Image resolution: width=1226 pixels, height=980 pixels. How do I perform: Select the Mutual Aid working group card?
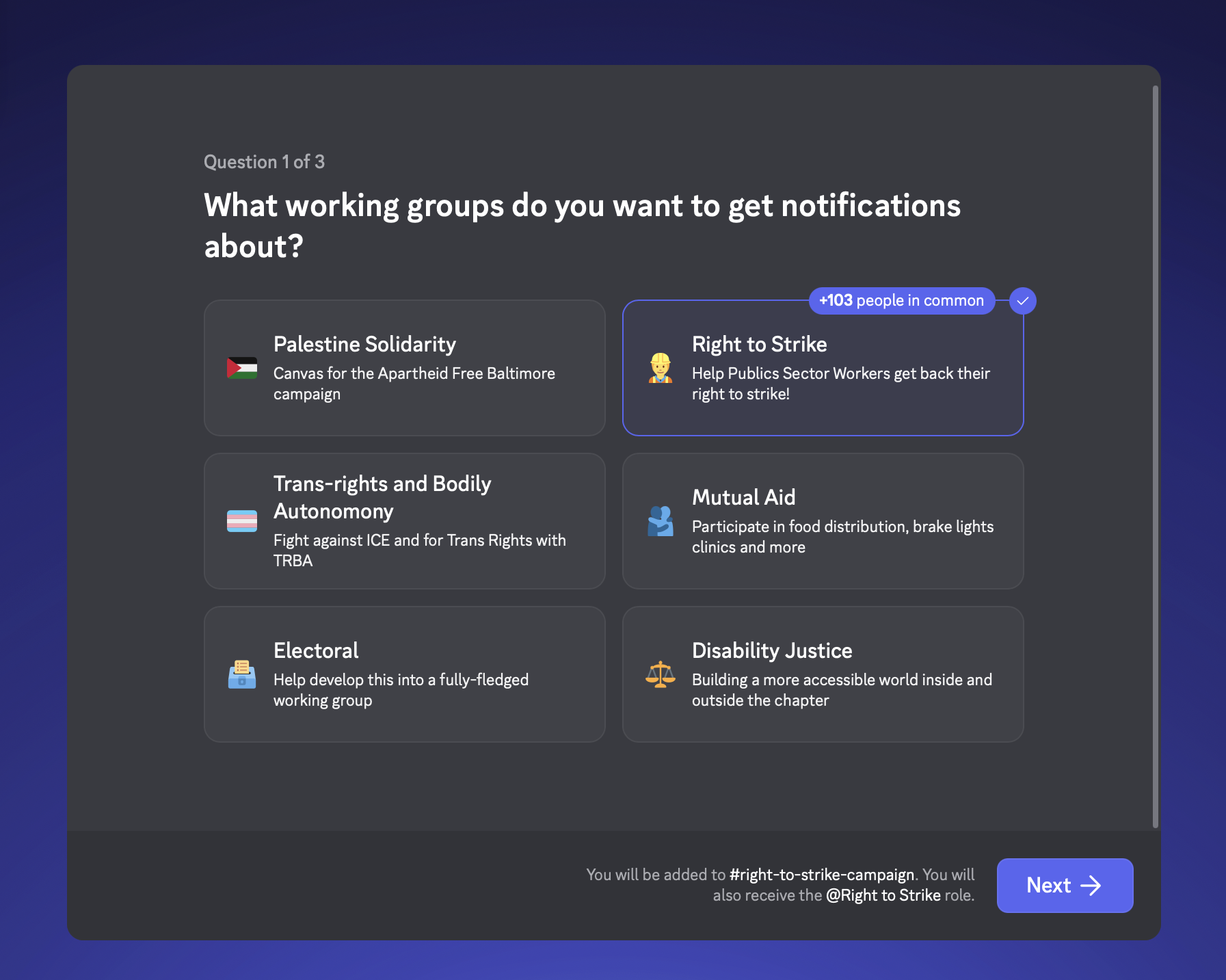(x=823, y=521)
